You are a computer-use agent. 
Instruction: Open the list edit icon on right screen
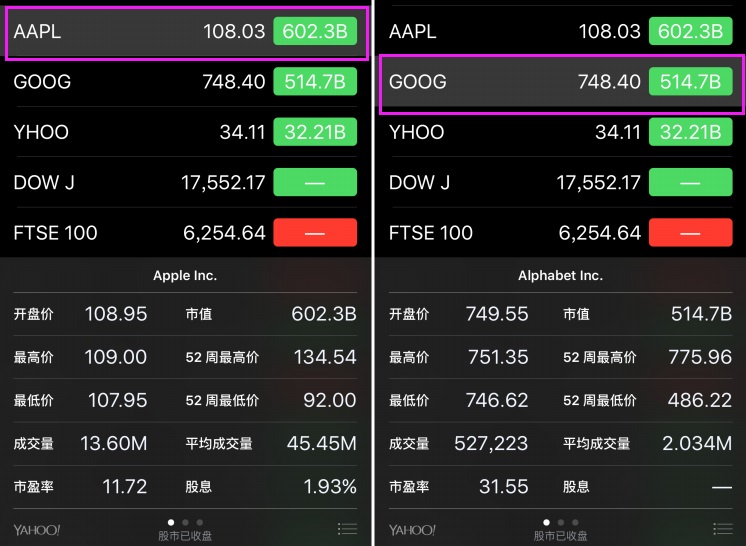[x=723, y=528]
